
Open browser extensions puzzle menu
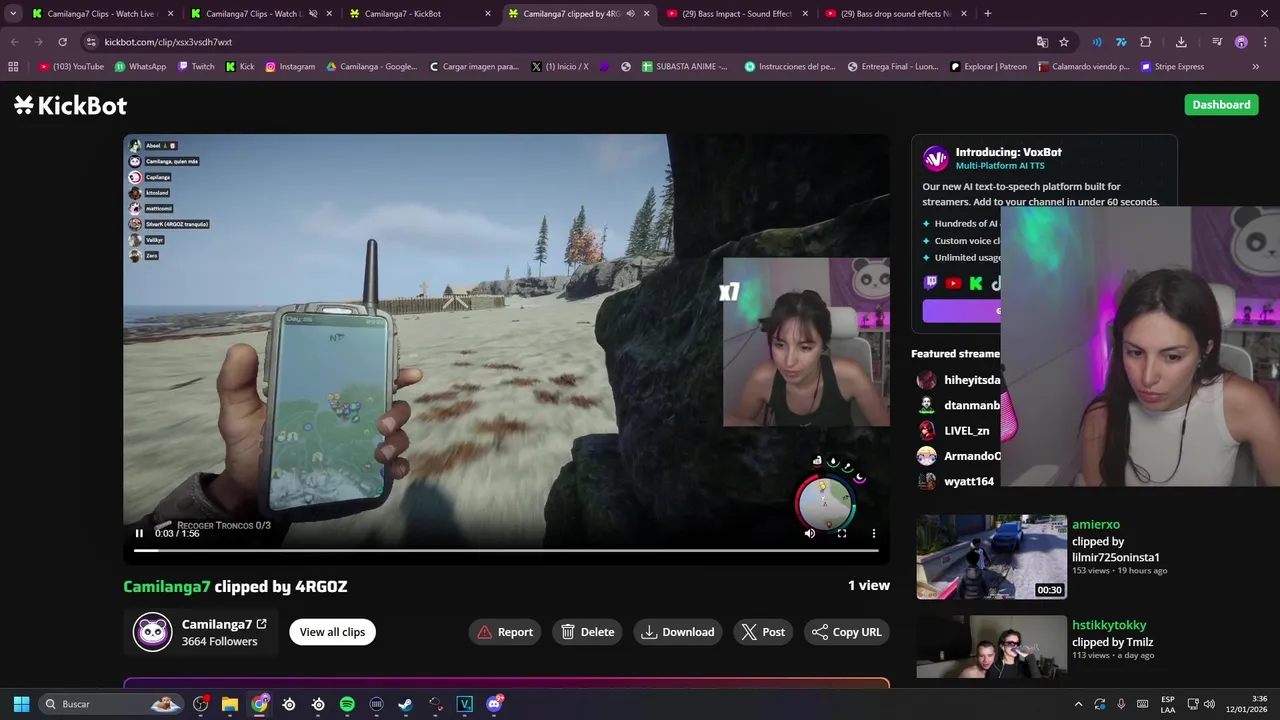(x=1146, y=42)
